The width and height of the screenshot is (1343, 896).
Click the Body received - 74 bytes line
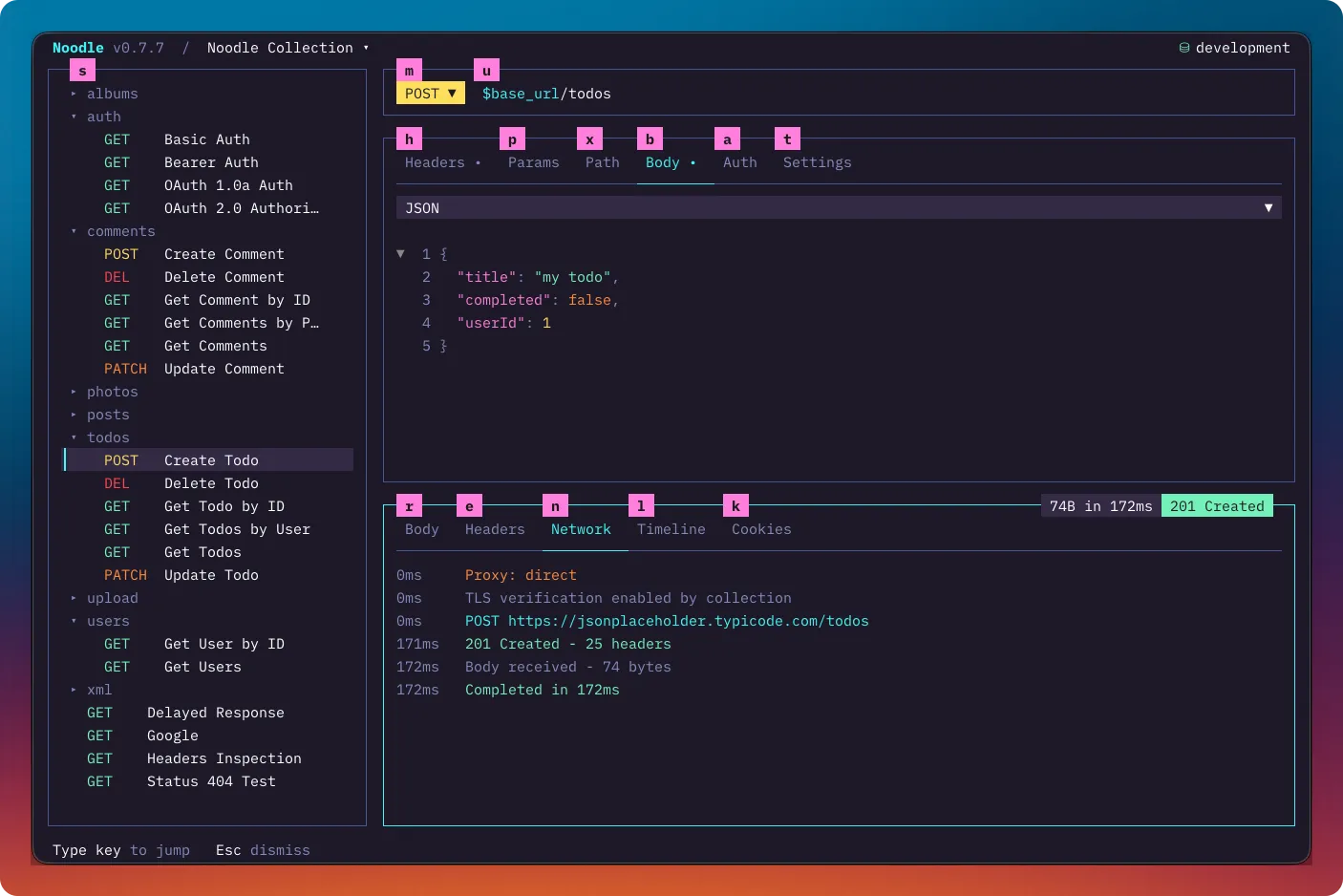(568, 667)
